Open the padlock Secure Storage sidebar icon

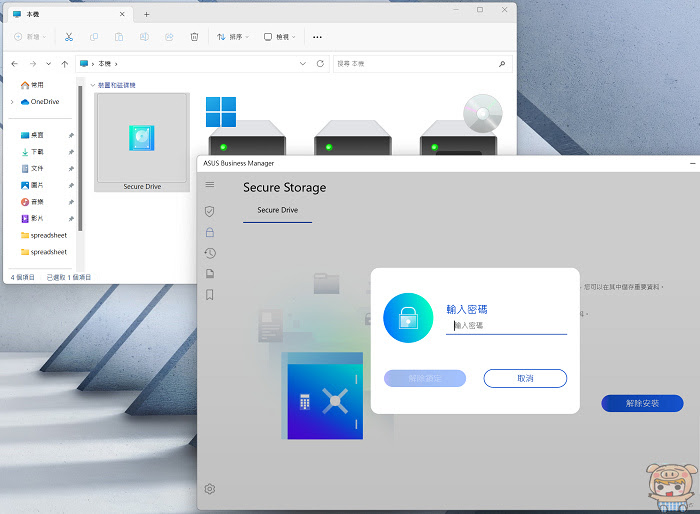click(210, 232)
